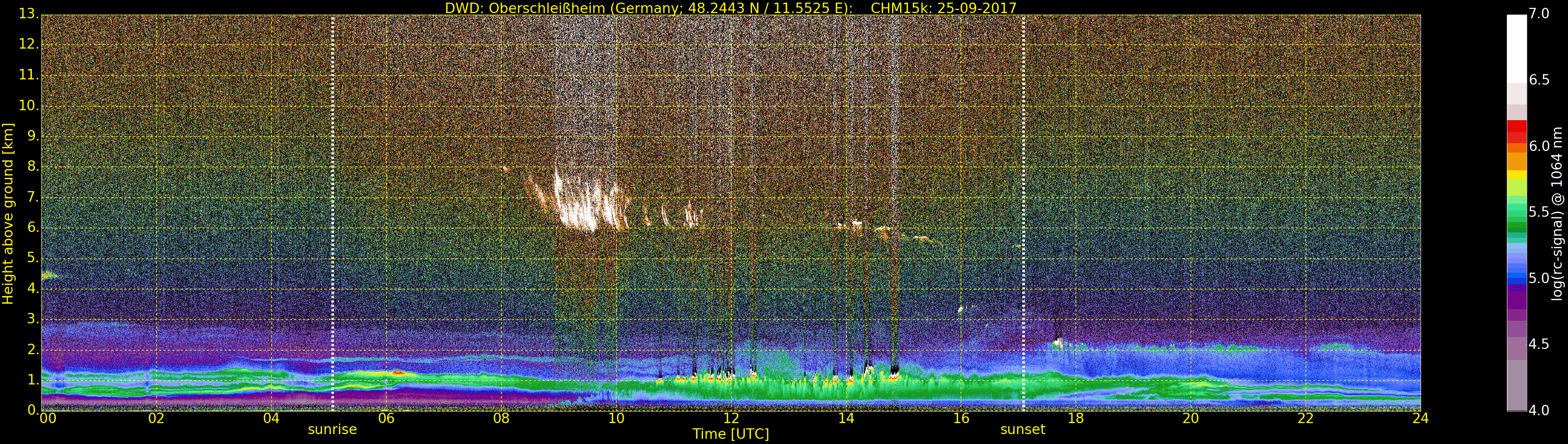The width and height of the screenshot is (1568, 444).
Task: Click the '5.5' colorbar tick label
Action: (1539, 212)
